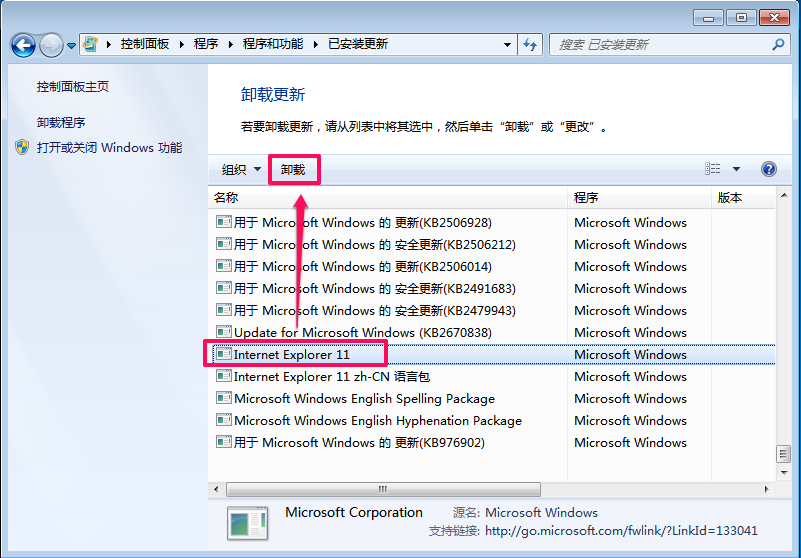Image resolution: width=801 pixels, height=558 pixels.
Task: Click the English Hyphenation Package icon
Action: 223,420
